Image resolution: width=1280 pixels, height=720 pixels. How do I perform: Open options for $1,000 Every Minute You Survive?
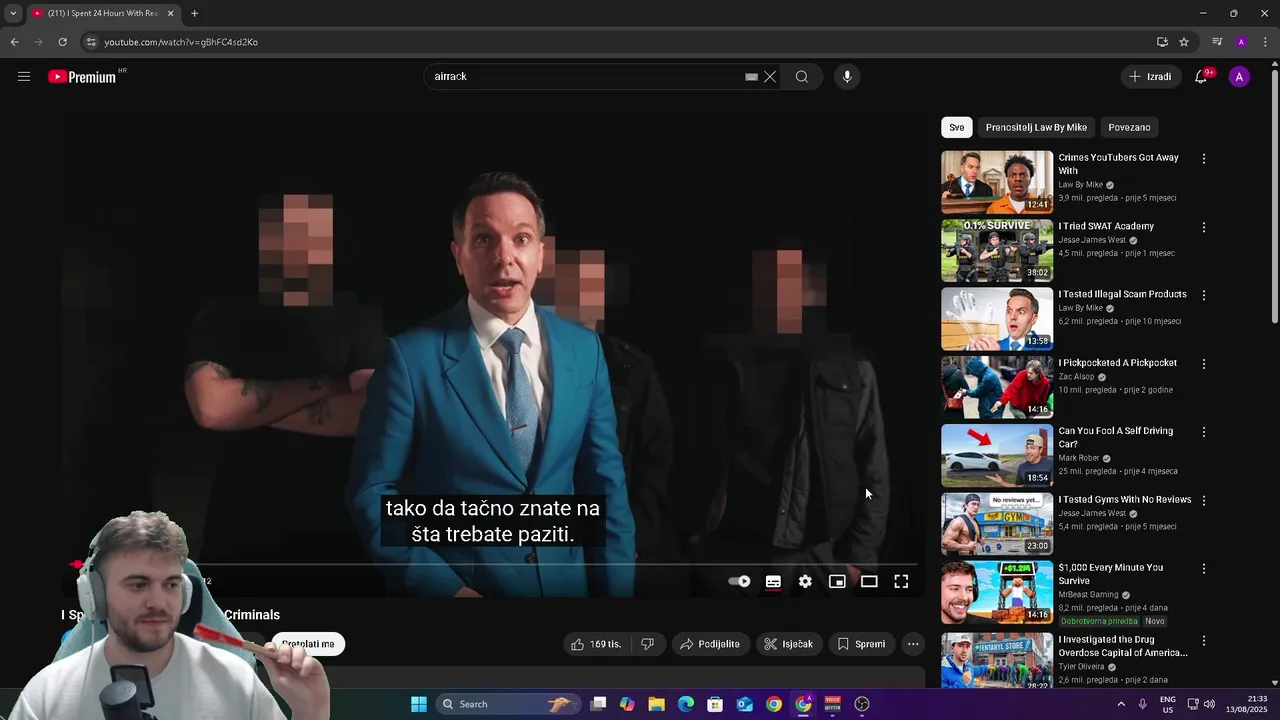(1204, 569)
